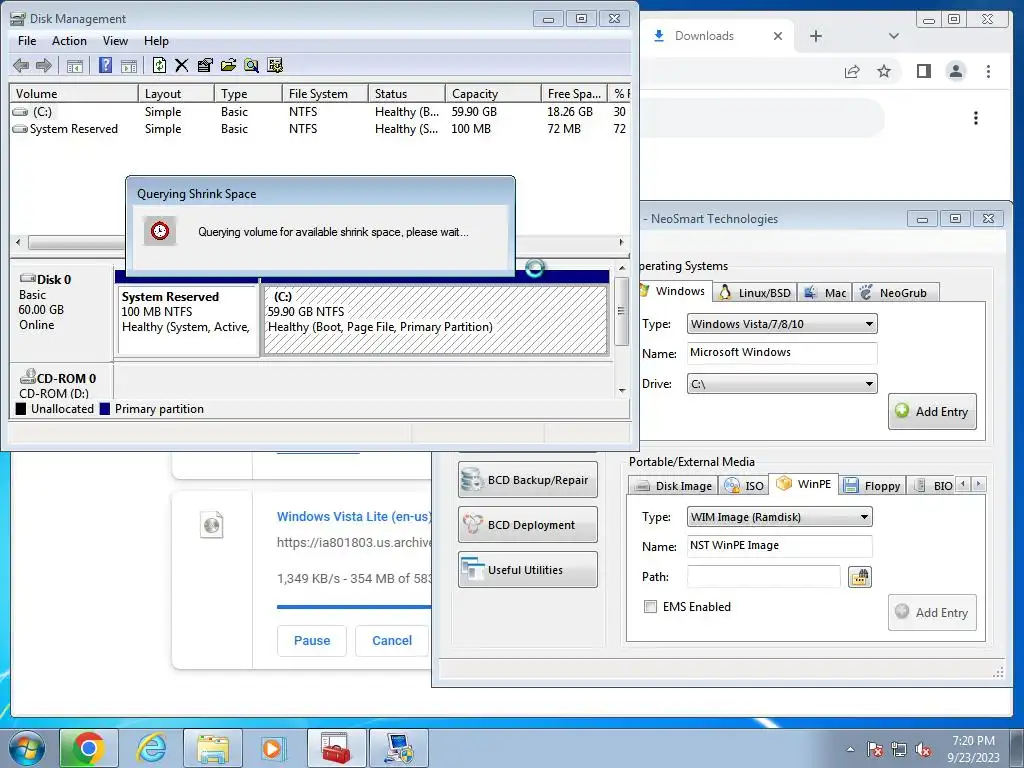Open Chrome's three-dot main menu

(988, 71)
